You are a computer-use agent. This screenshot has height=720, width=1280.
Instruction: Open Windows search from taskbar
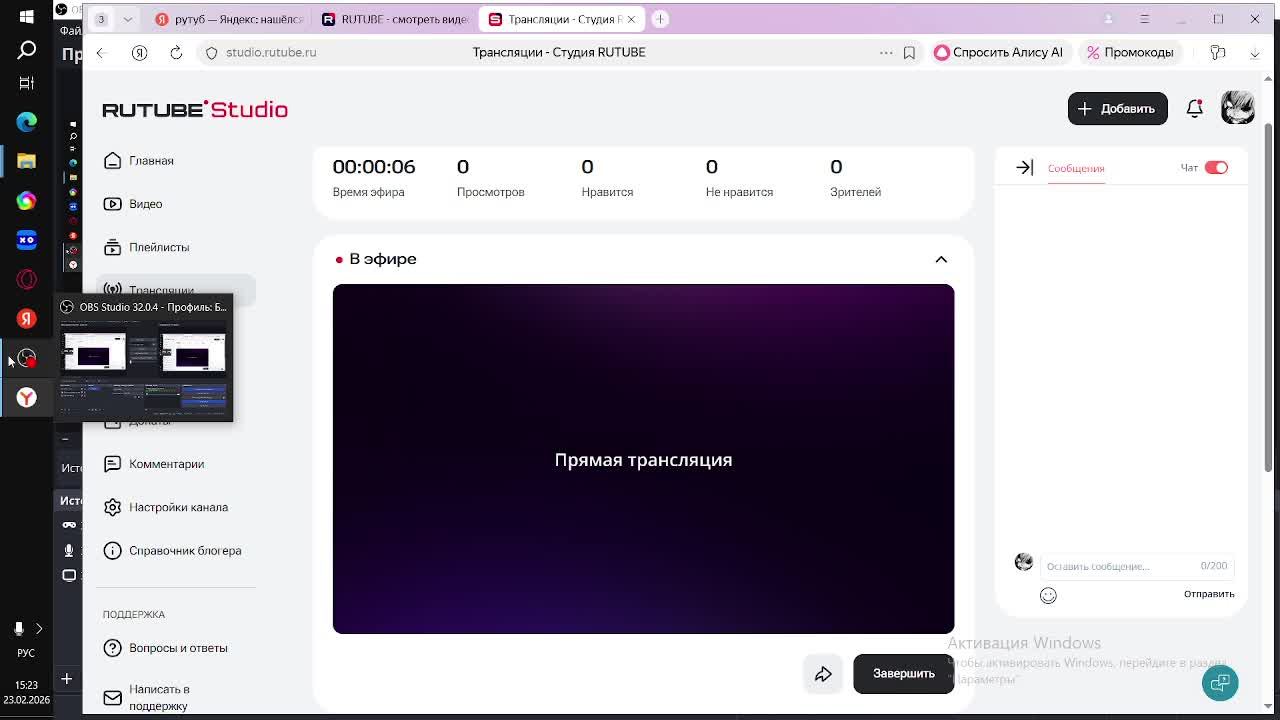(27, 49)
